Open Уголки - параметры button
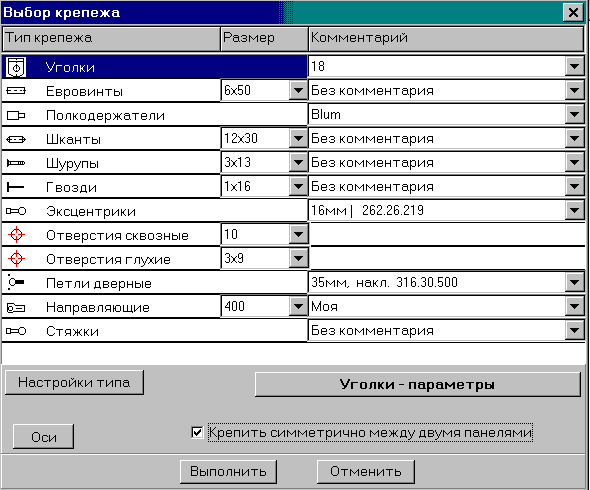The image size is (590, 490). tap(418, 384)
